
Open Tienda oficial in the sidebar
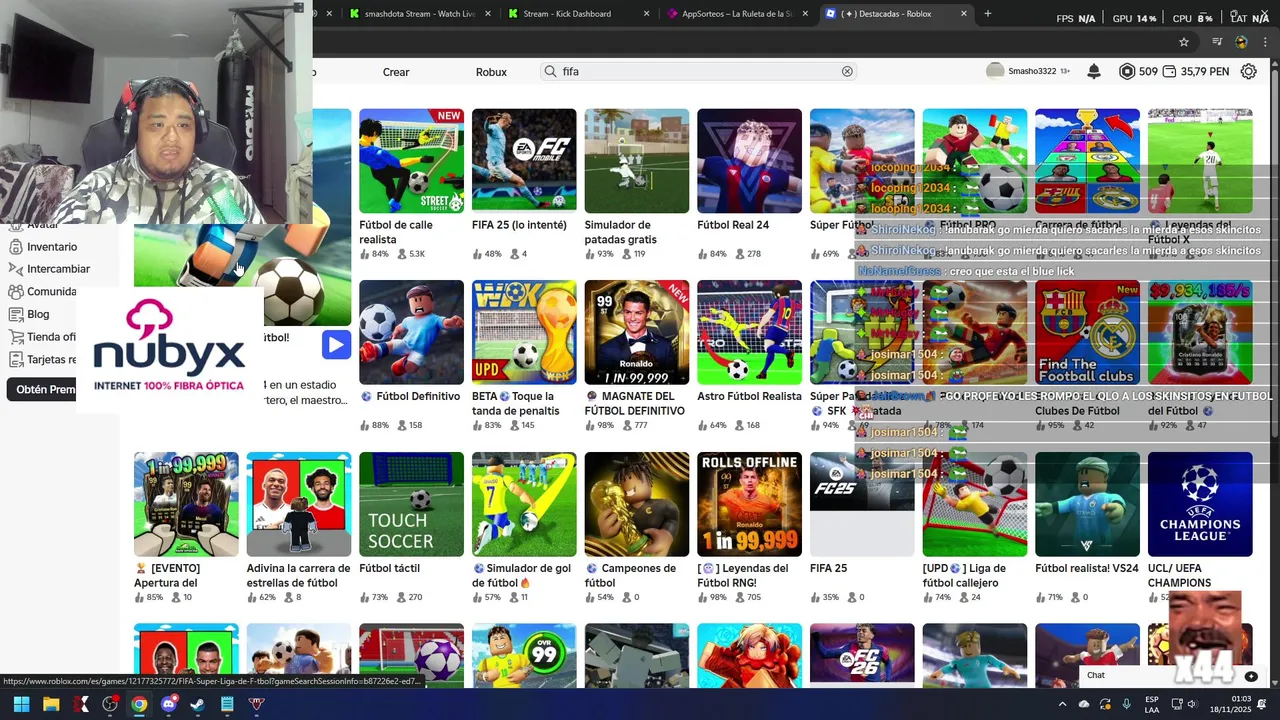(x=42, y=337)
